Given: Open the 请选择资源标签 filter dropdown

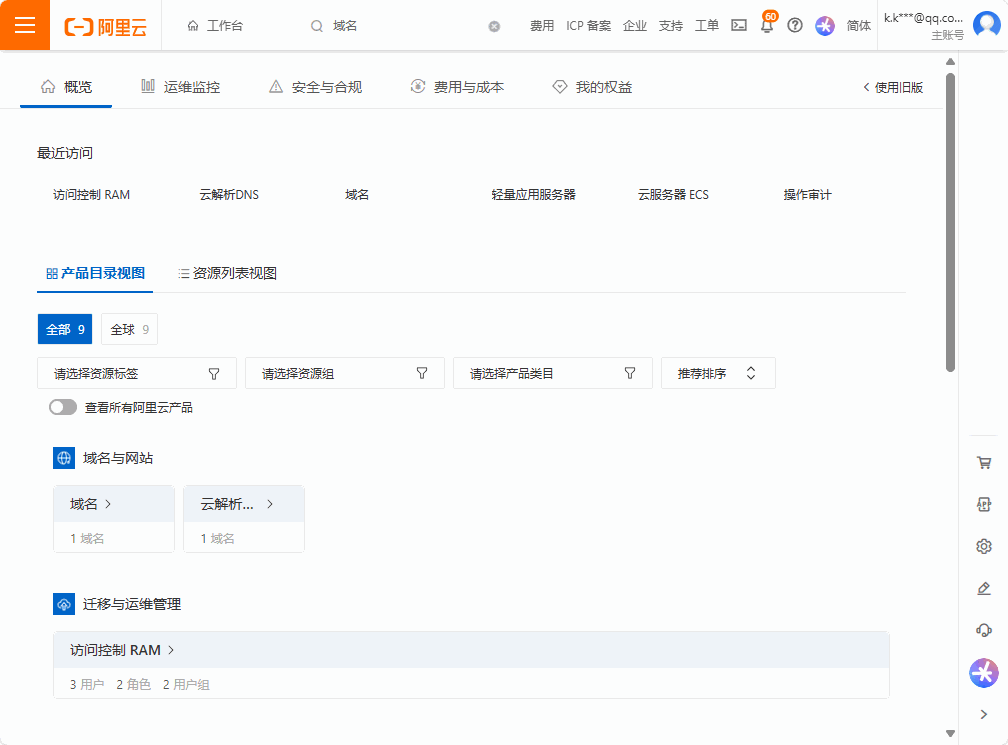Looking at the screenshot, I should click(x=137, y=373).
